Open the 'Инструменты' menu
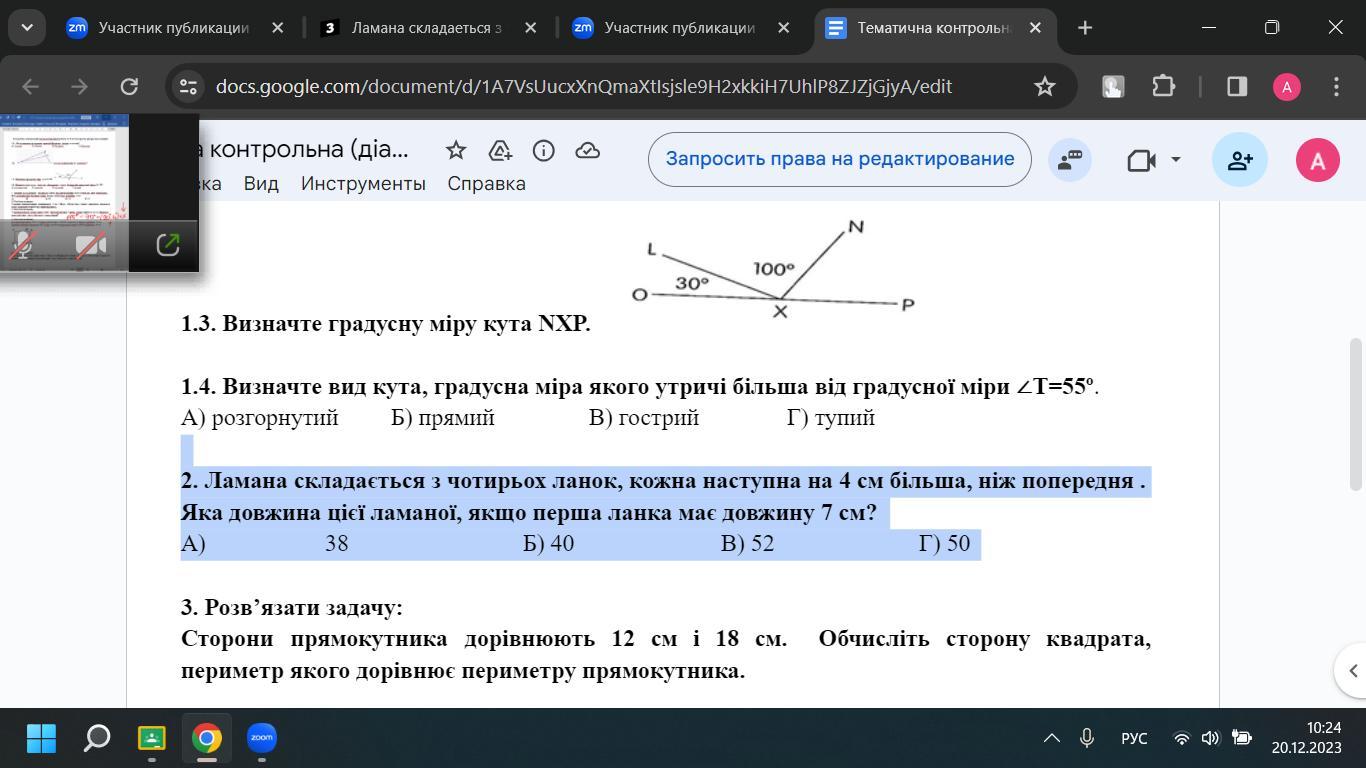Screen dimensions: 1366x768 pos(363,184)
